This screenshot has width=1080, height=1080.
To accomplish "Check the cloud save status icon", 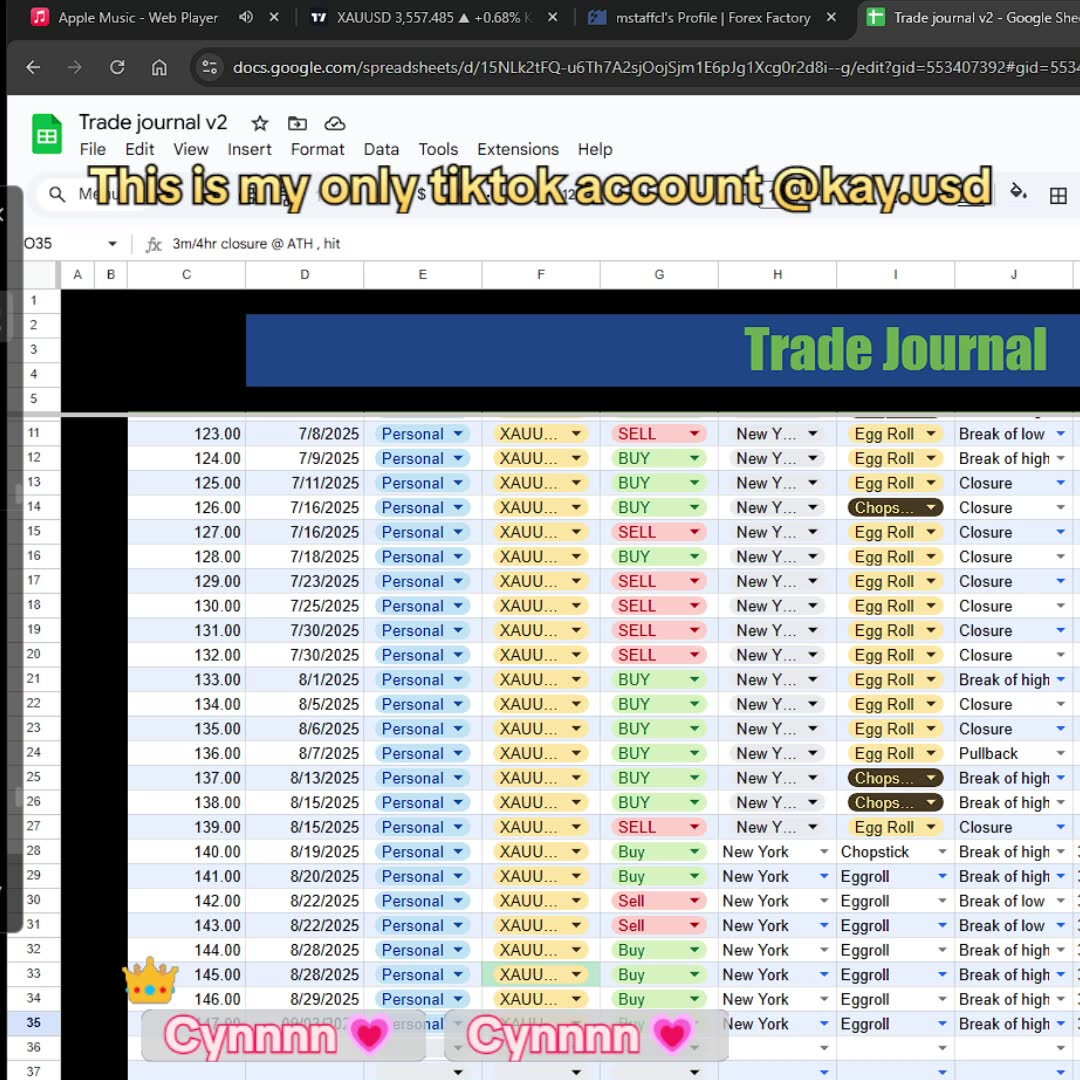I will coord(334,123).
